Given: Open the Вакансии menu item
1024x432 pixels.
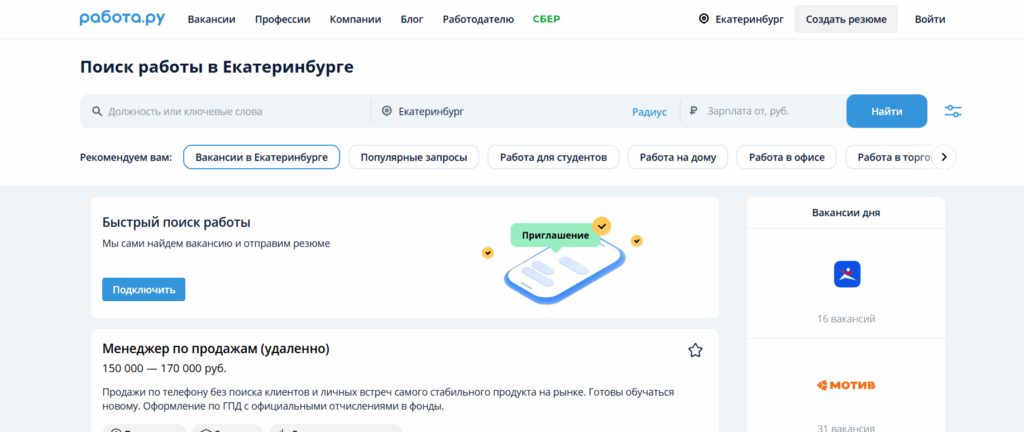Looking at the screenshot, I should 211,19.
